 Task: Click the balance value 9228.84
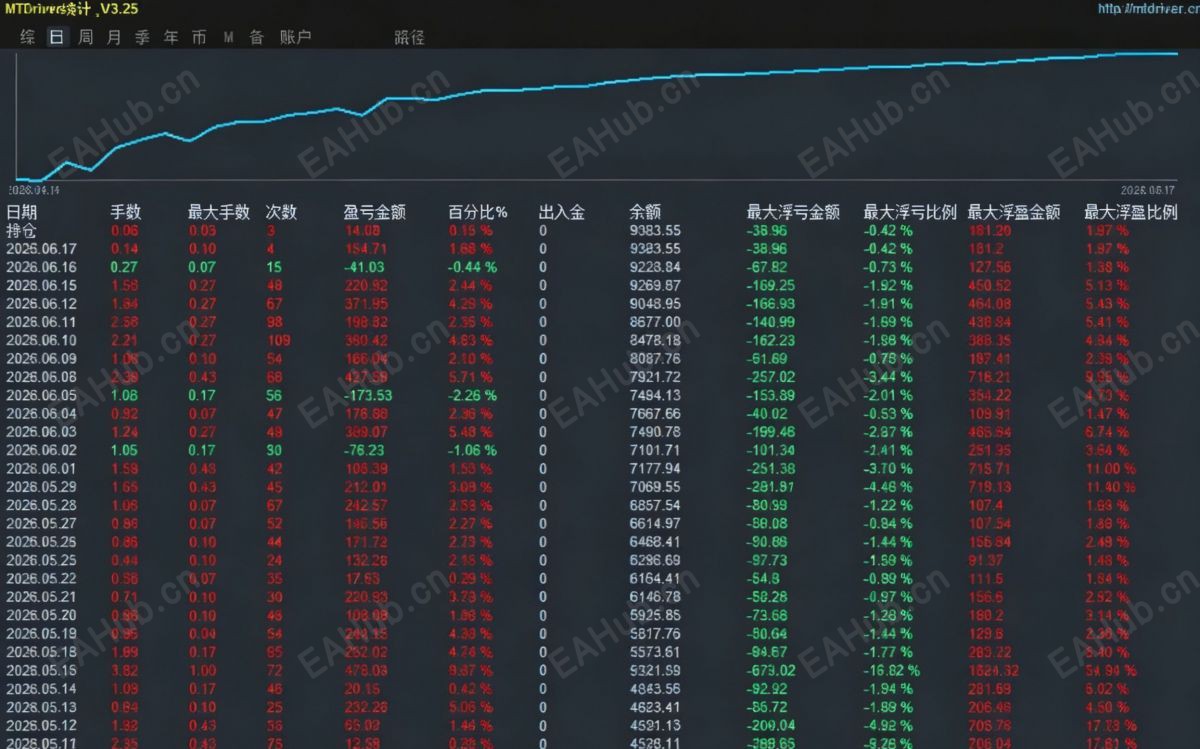pos(655,267)
